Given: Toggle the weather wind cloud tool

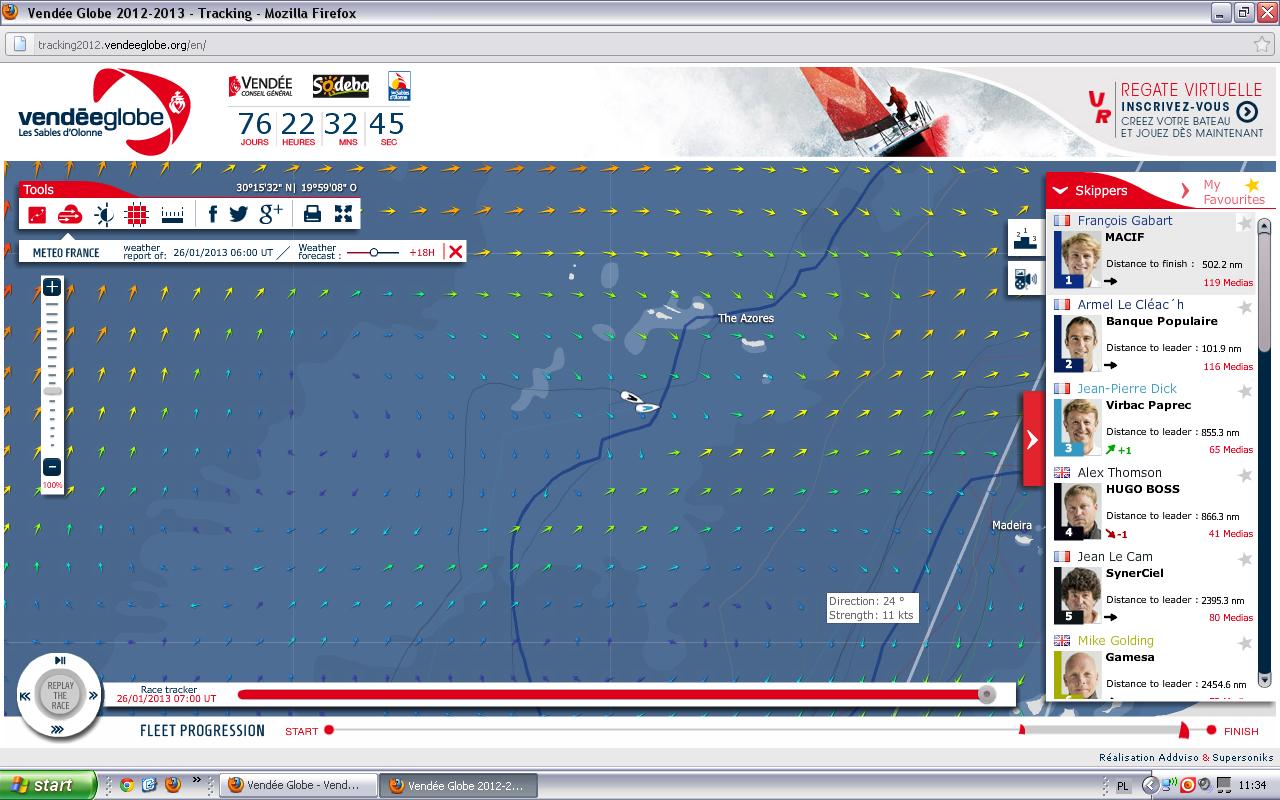Looking at the screenshot, I should pyautogui.click(x=69, y=214).
